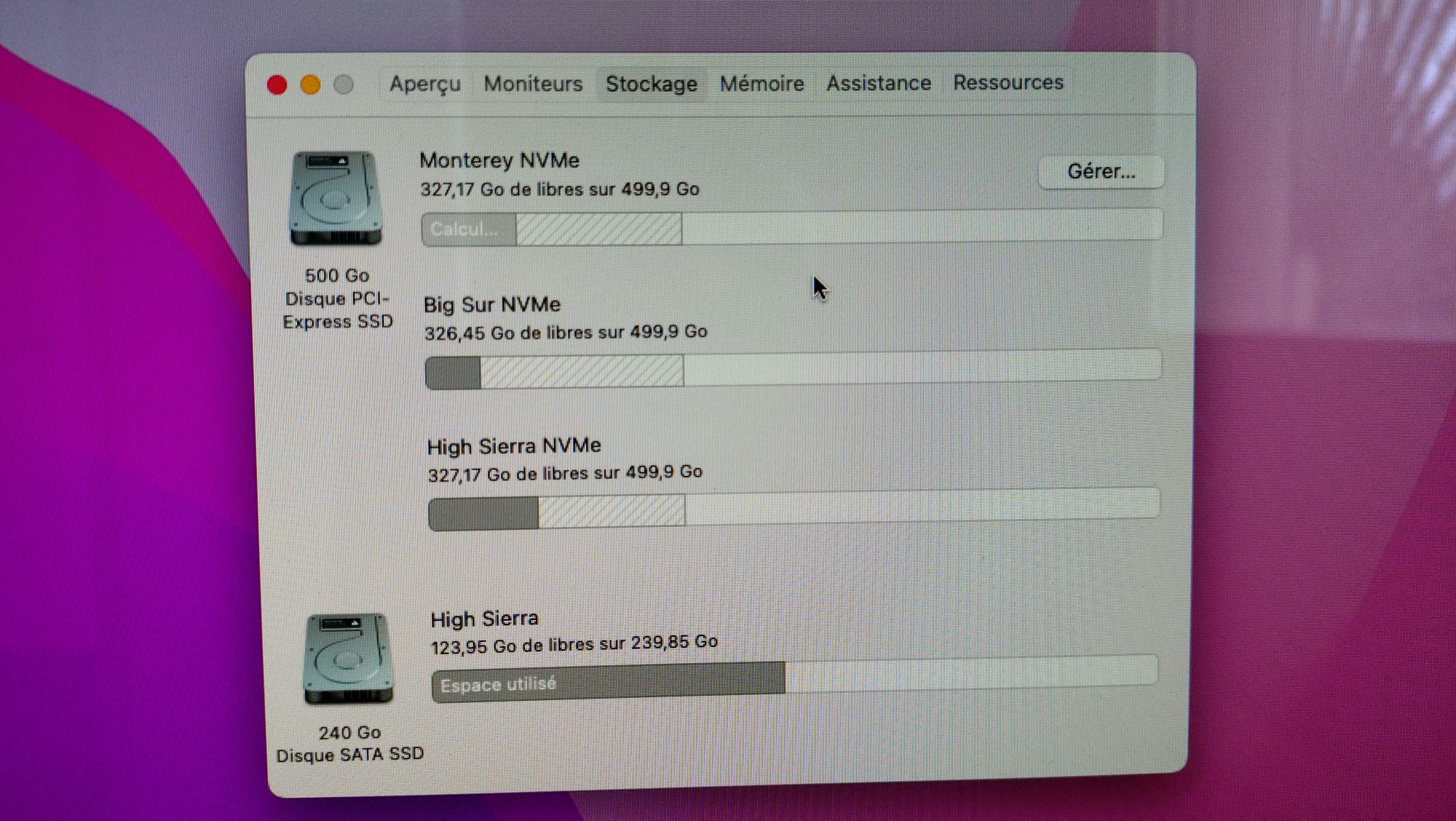This screenshot has width=1456, height=821.
Task: Click '123,95 Go de libres sur 239,85 Go'
Action: pyautogui.click(x=574, y=644)
